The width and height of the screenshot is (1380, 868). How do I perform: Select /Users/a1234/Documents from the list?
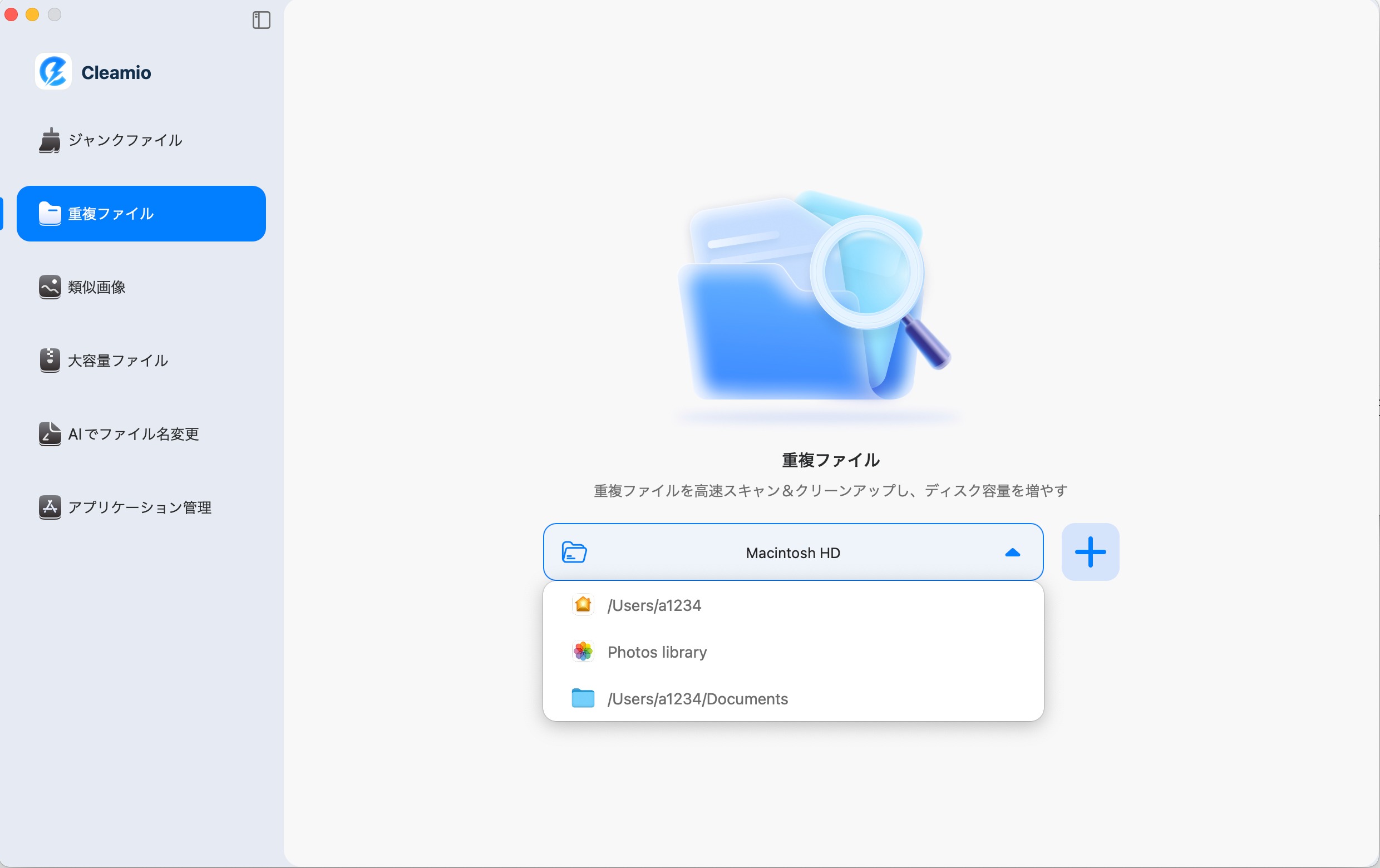tap(697, 698)
